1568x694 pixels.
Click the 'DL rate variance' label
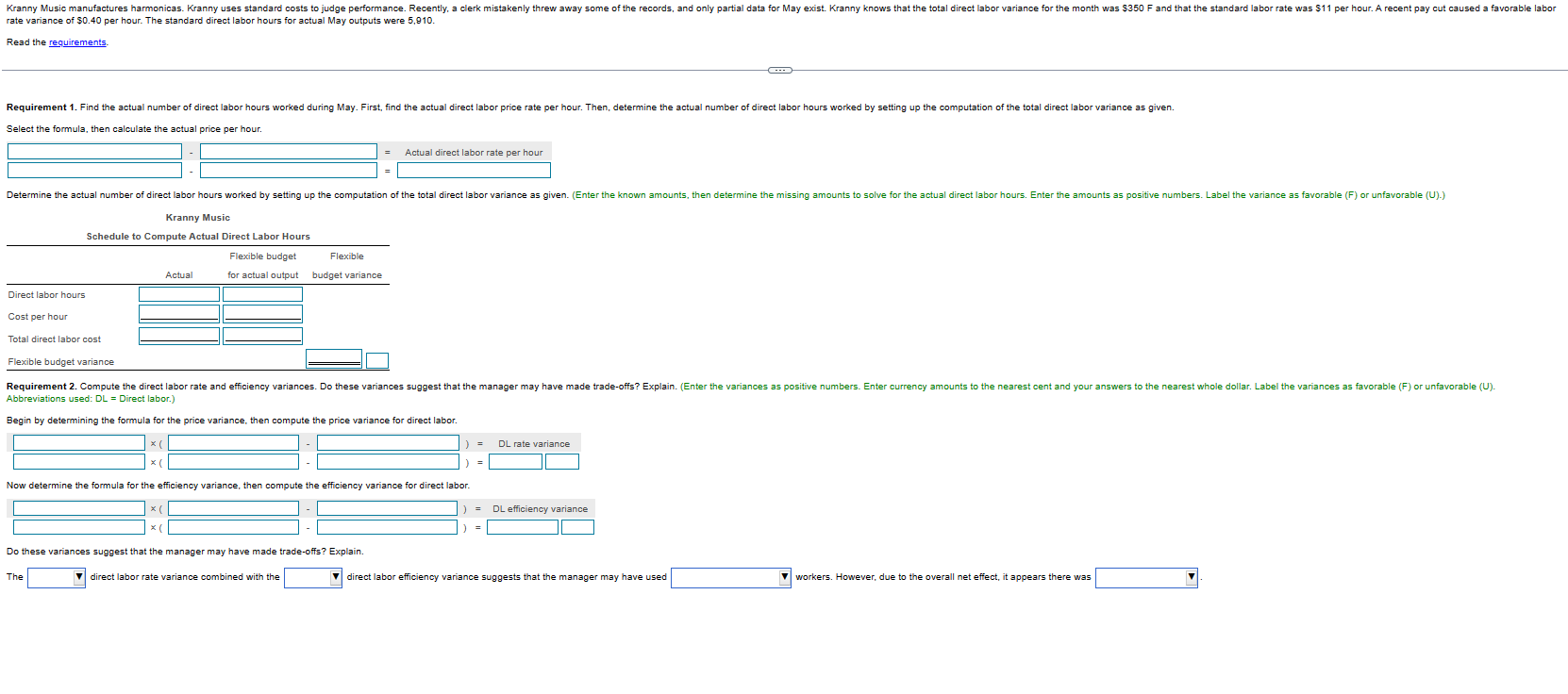point(534,444)
